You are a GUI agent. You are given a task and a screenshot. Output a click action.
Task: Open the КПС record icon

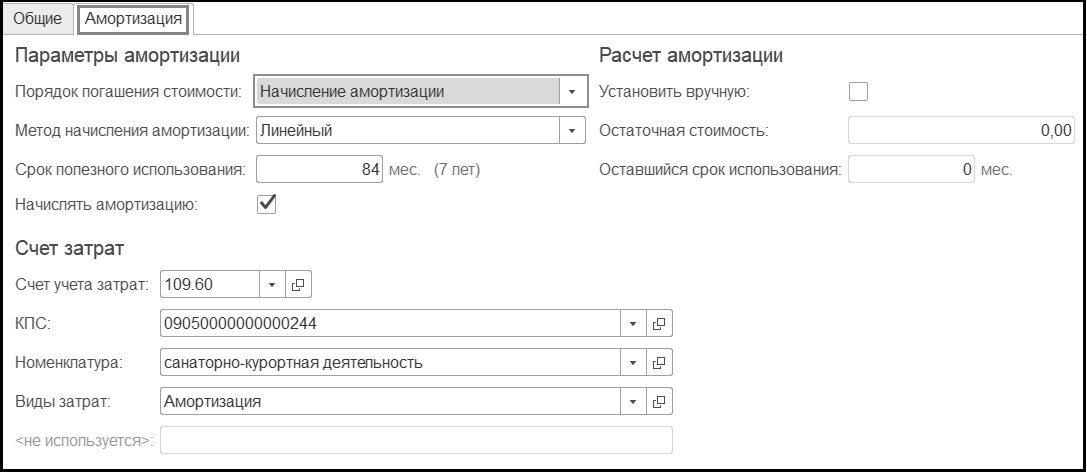[659, 324]
